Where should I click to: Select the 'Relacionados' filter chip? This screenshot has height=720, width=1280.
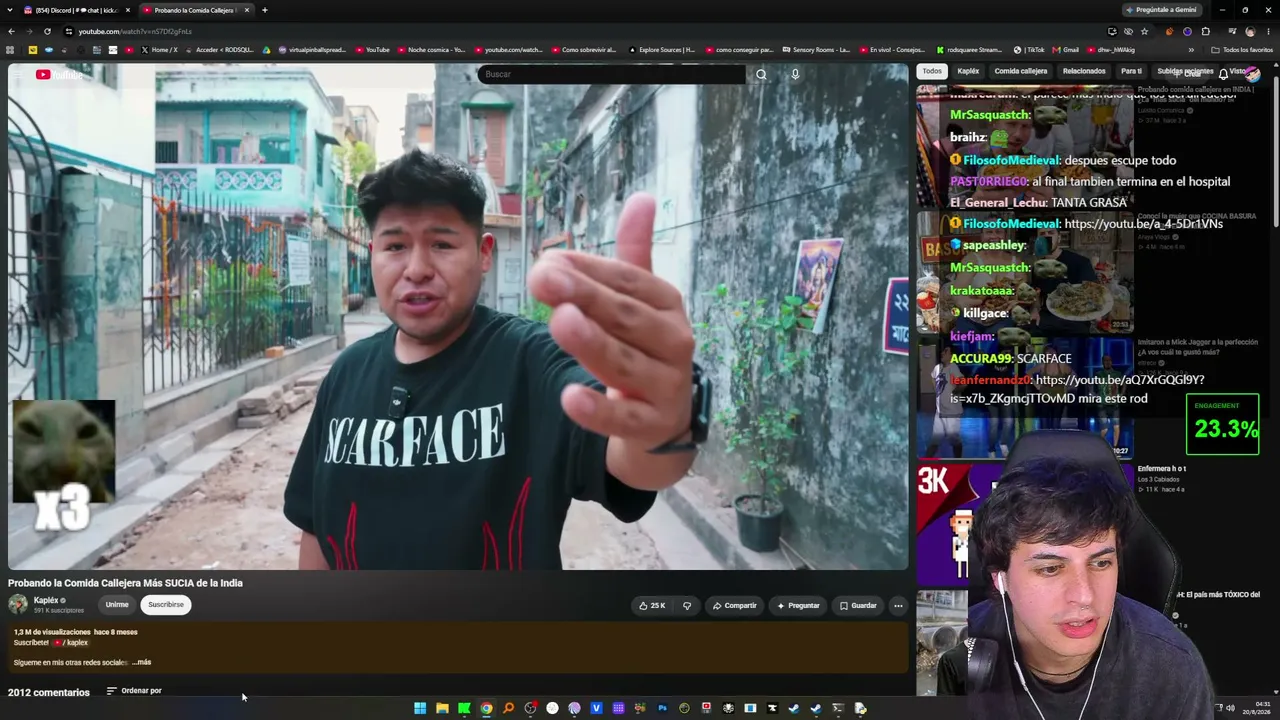[1084, 71]
